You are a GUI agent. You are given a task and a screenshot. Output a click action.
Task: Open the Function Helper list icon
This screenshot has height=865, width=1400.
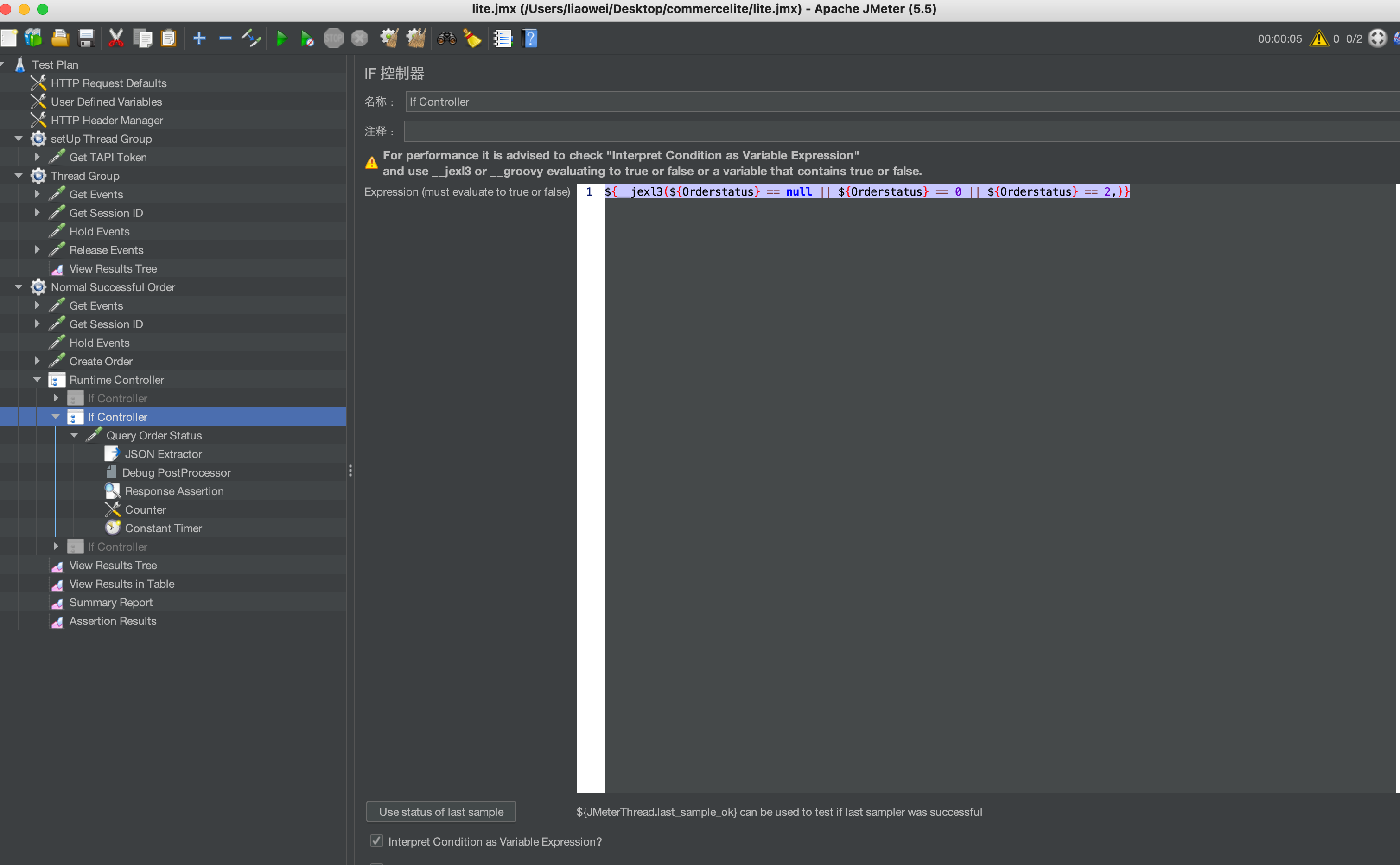pos(503,38)
